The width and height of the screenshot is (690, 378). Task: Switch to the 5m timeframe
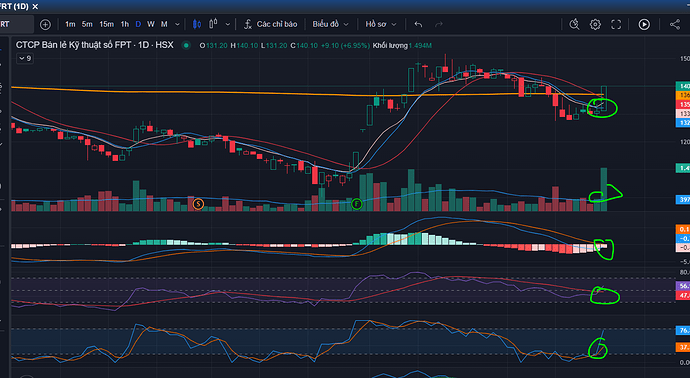pyautogui.click(x=87, y=24)
